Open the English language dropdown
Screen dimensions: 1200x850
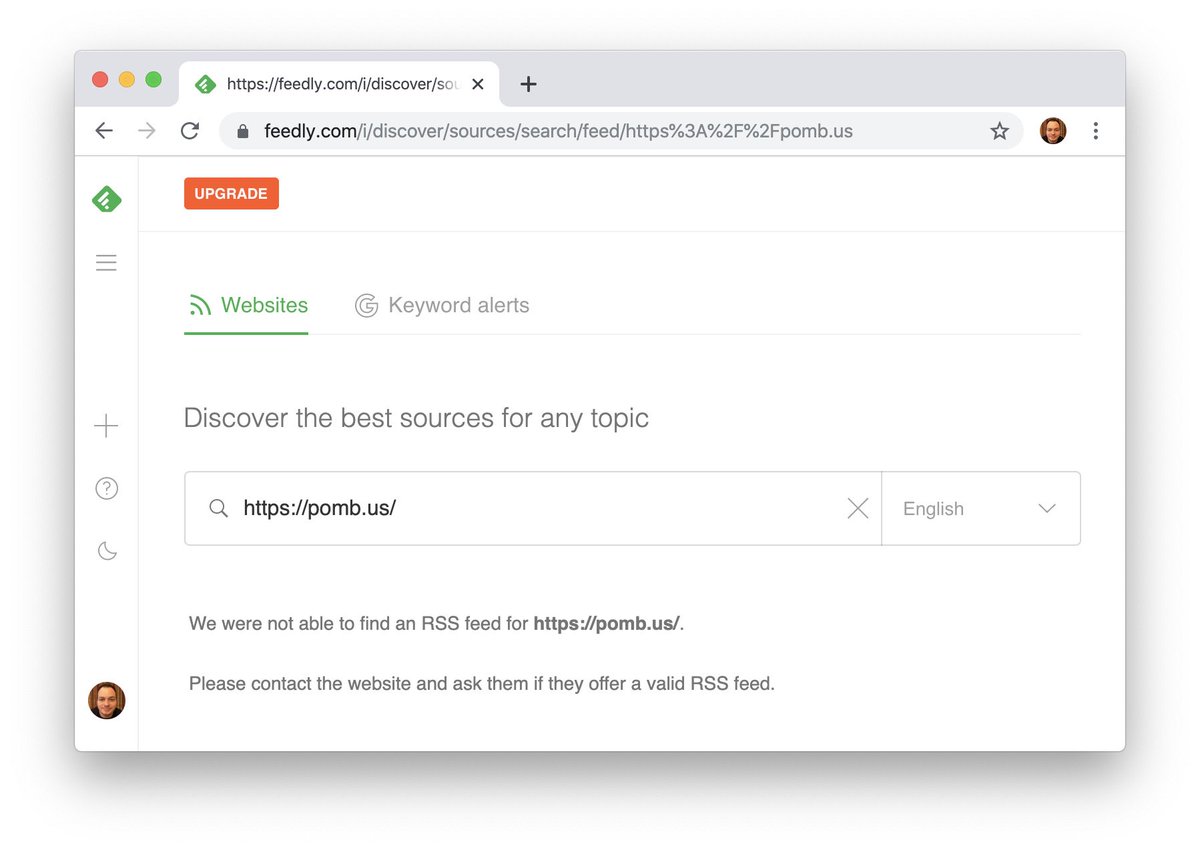[980, 508]
